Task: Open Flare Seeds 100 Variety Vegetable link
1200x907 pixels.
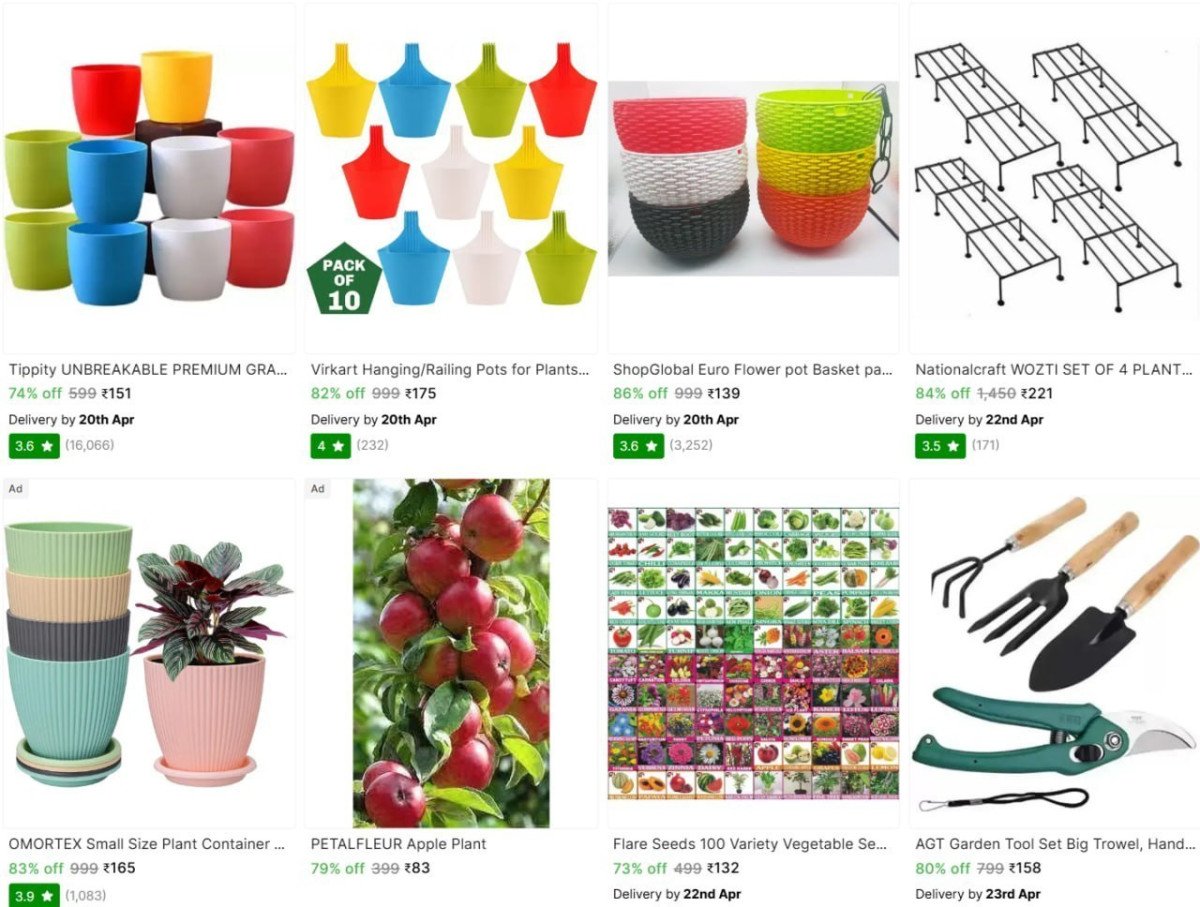Action: [750, 844]
